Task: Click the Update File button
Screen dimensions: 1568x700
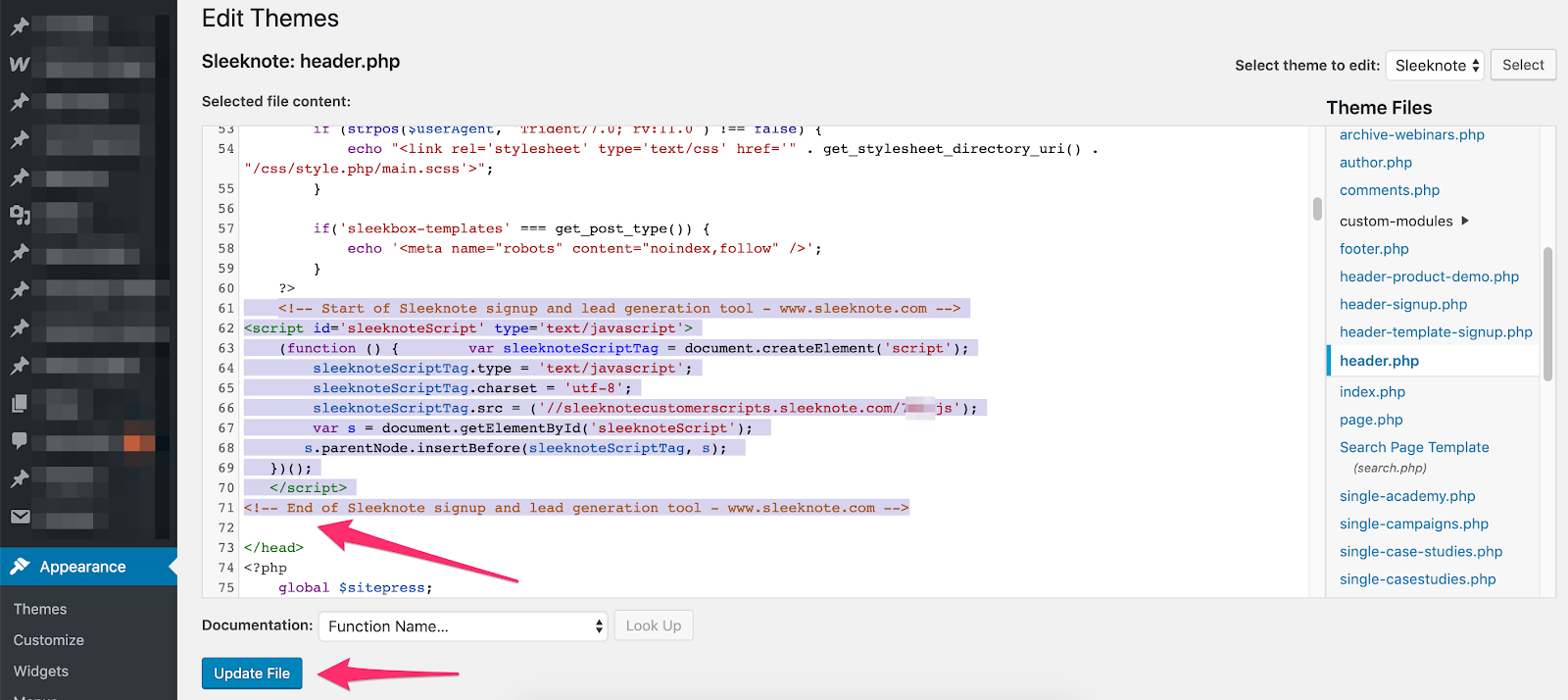Action: [x=252, y=674]
